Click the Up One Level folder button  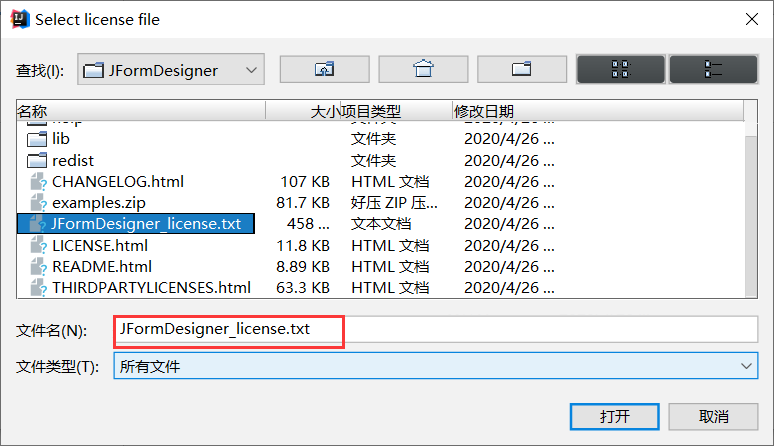pyautogui.click(x=324, y=69)
